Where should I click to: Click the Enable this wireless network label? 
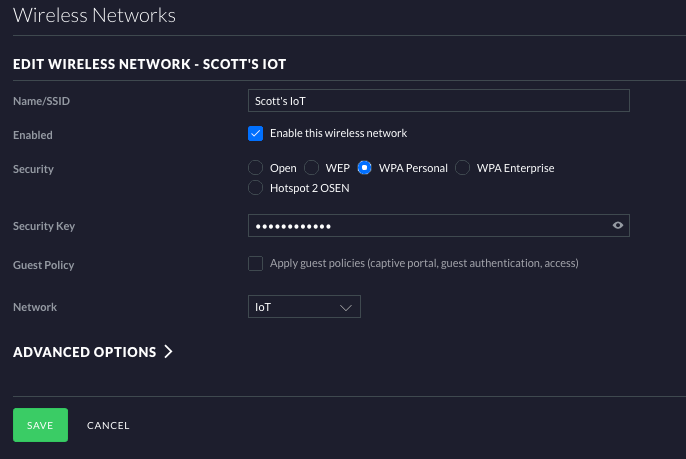(338, 133)
